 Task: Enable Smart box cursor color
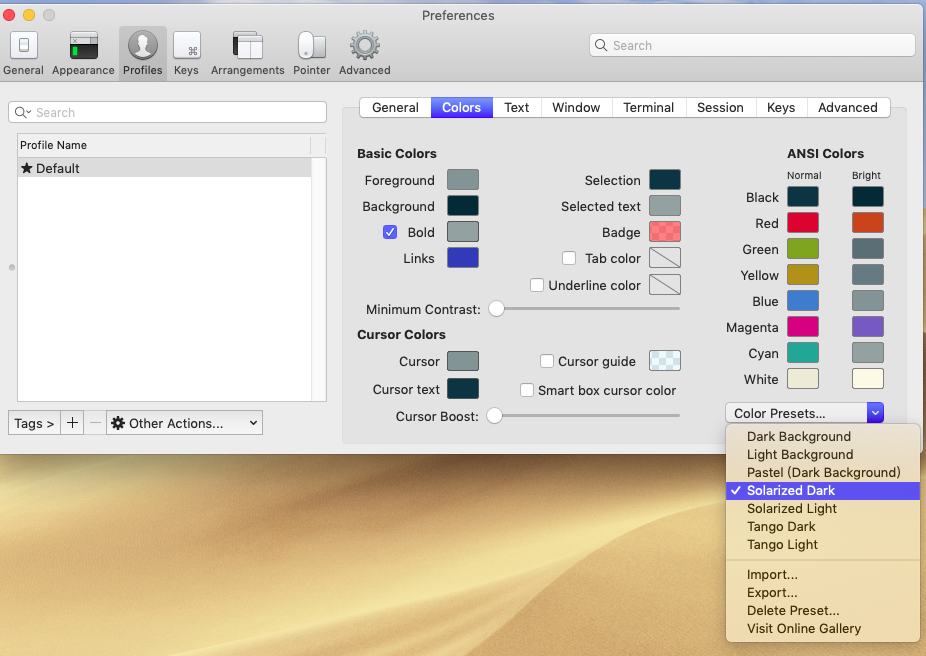(527, 390)
